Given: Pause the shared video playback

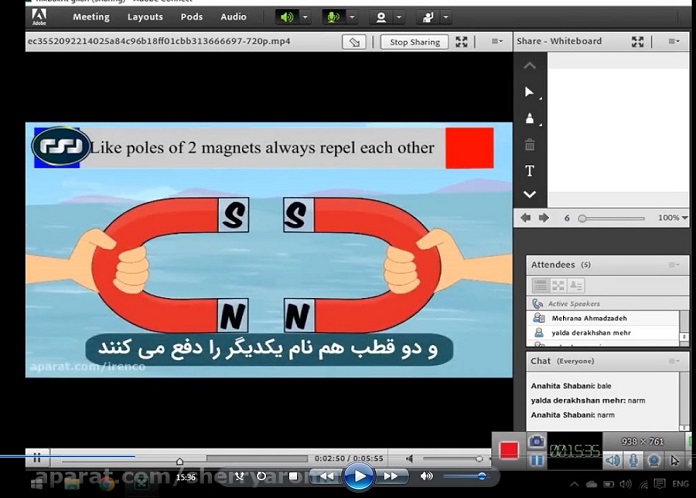Looking at the screenshot, I should pyautogui.click(x=37, y=458).
